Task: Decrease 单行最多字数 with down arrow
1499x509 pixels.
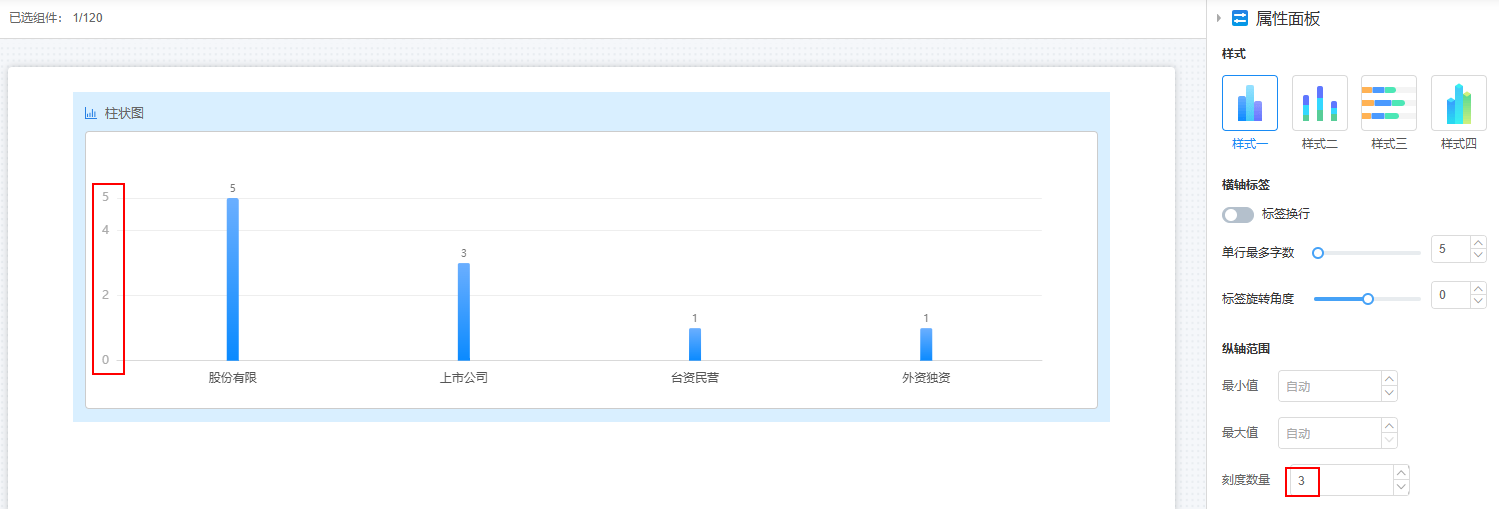Action: coord(1479,256)
